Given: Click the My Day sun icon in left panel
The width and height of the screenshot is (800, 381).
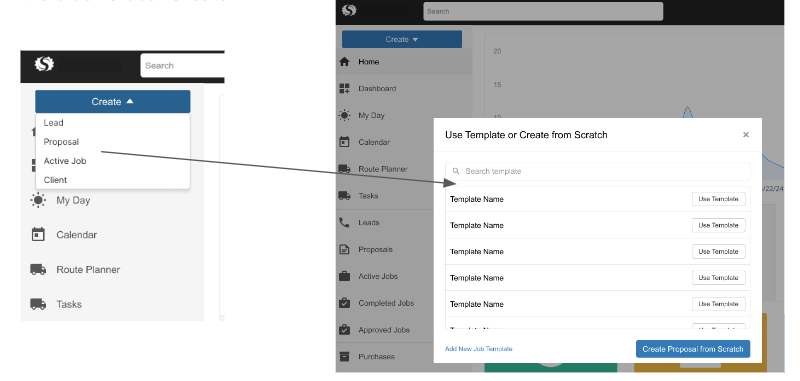Looking at the screenshot, I should pos(38,200).
